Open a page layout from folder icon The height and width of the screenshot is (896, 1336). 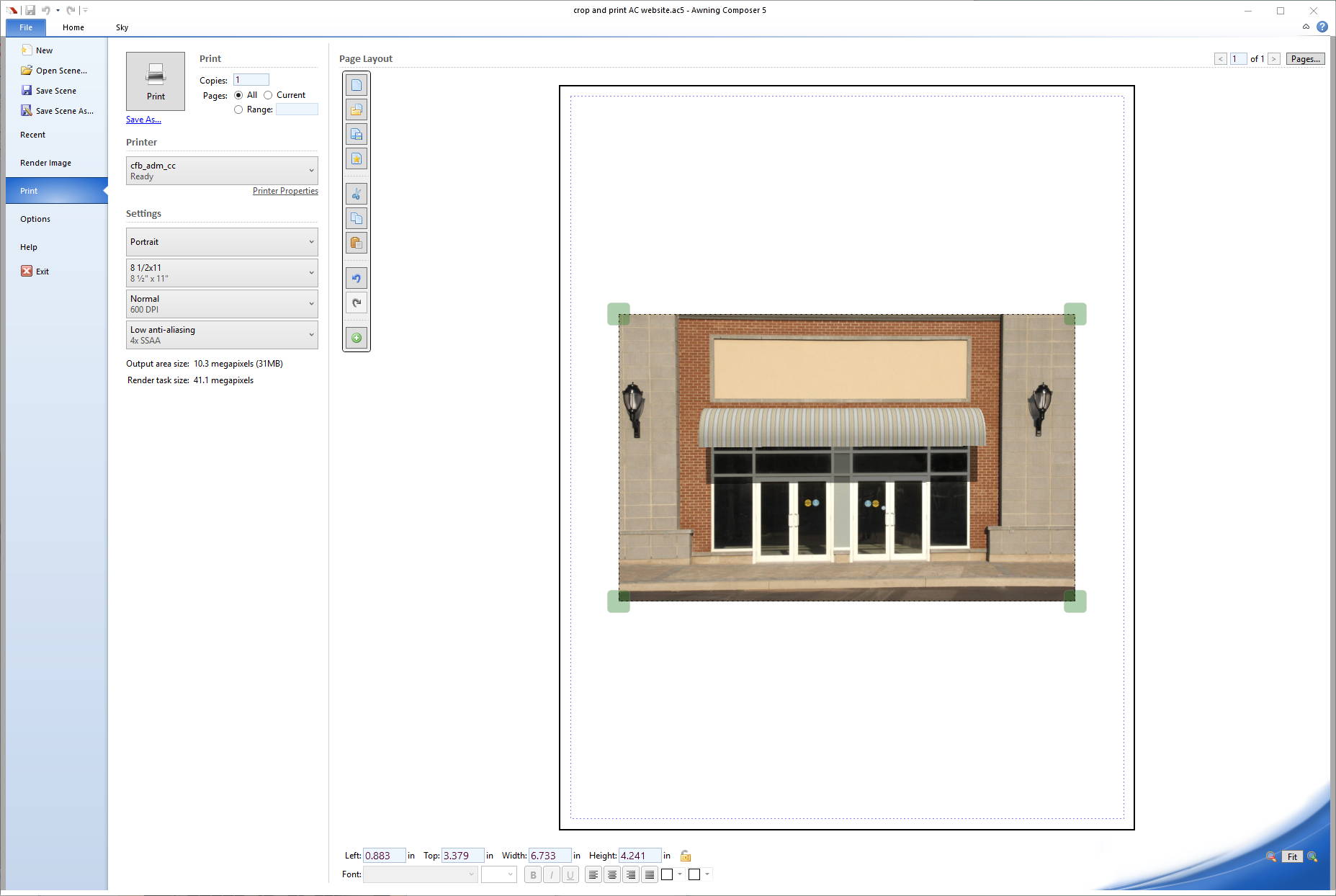point(356,109)
